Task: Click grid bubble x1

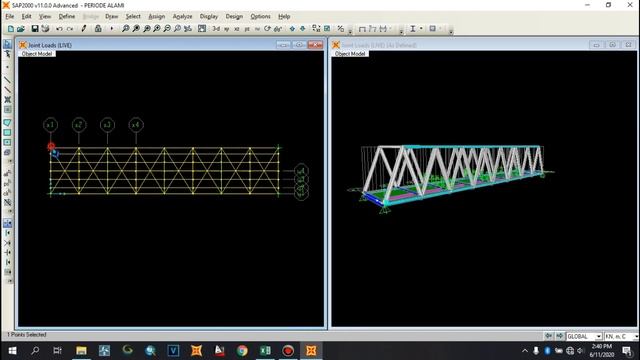Action: pyautogui.click(x=51, y=125)
